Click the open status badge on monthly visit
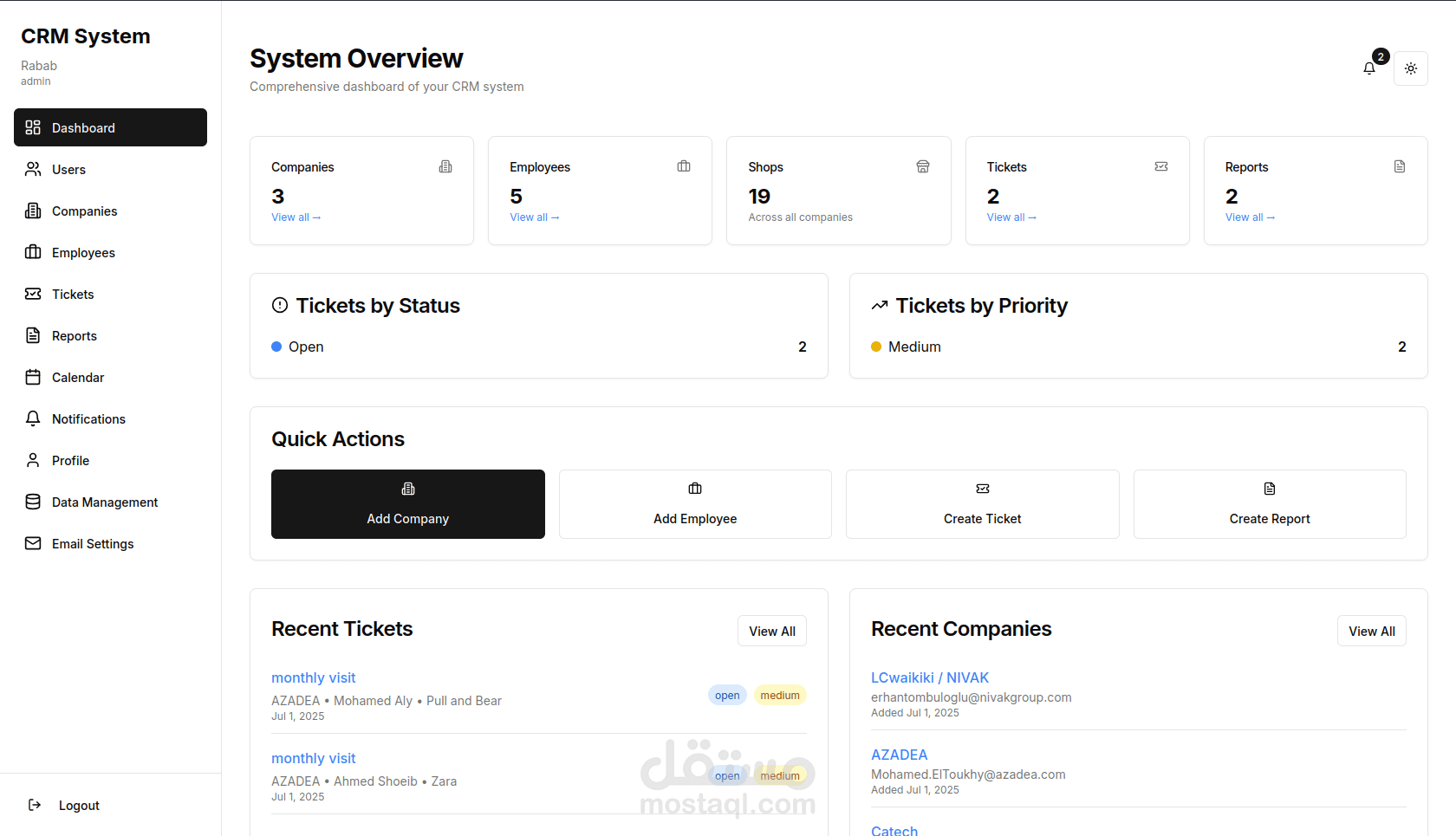The width and height of the screenshot is (1456, 836). pyautogui.click(x=726, y=695)
